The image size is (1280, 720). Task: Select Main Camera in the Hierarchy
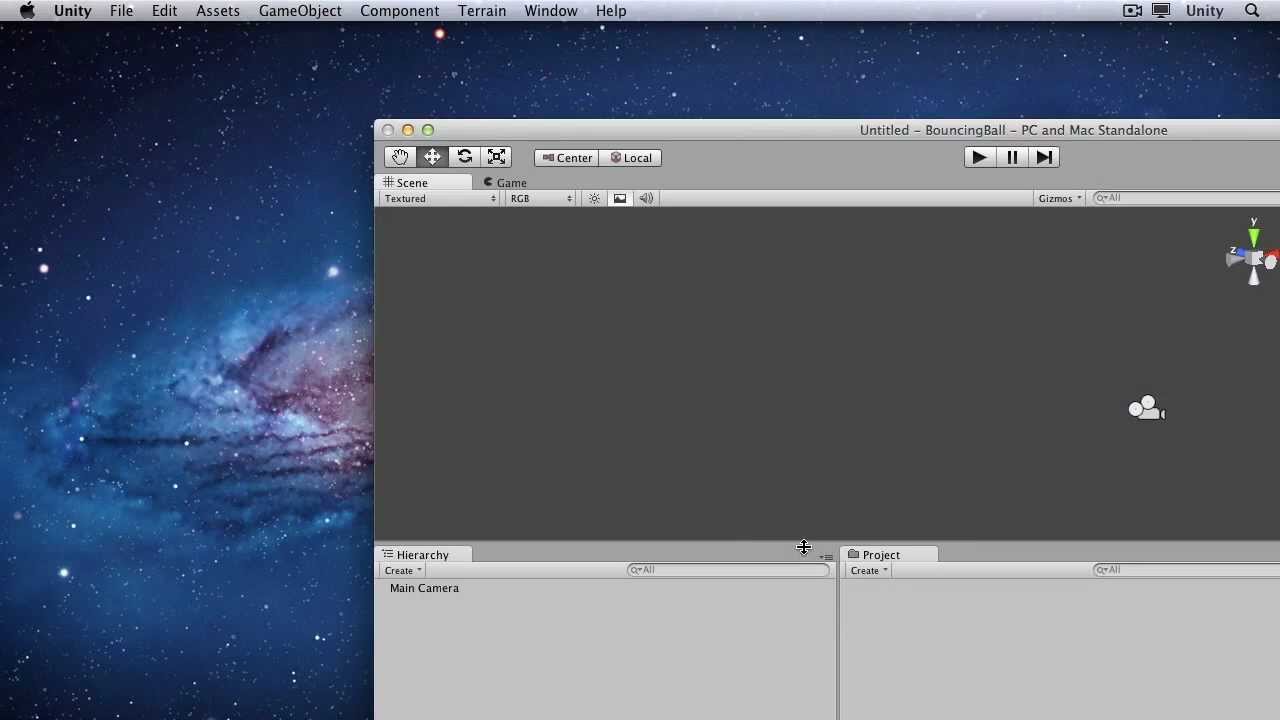coord(424,588)
